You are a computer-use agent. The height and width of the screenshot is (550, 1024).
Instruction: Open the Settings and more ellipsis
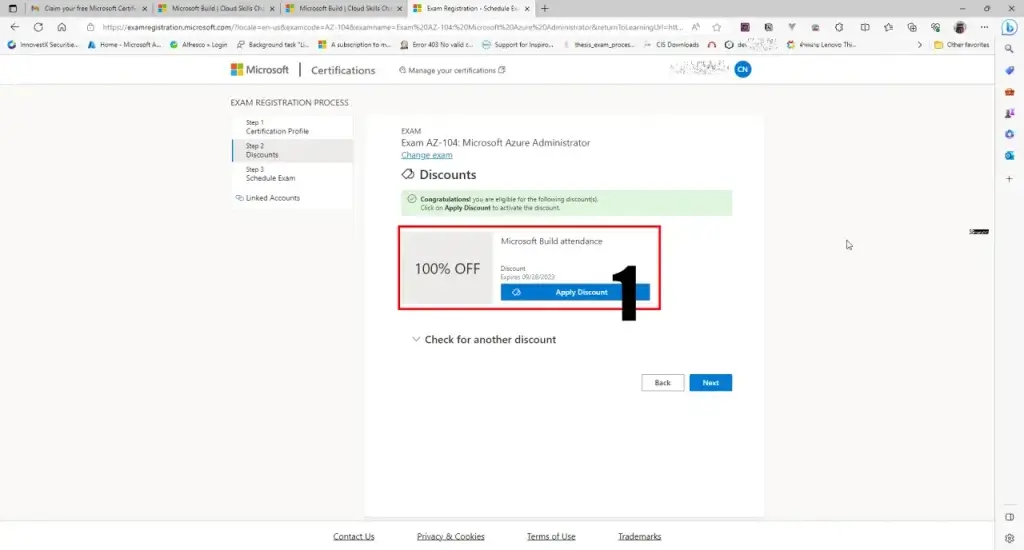click(x=984, y=27)
